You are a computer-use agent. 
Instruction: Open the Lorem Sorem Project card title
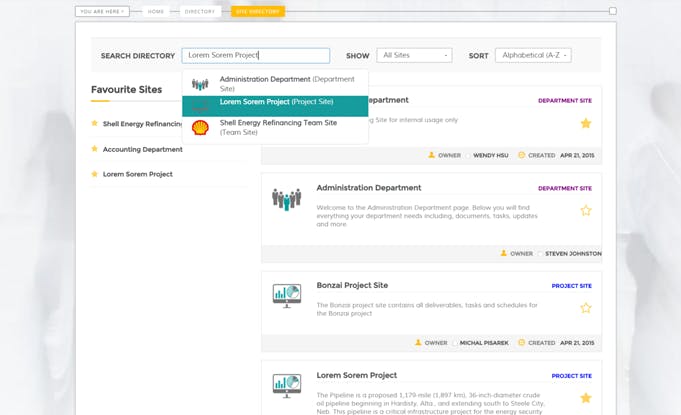coord(357,375)
